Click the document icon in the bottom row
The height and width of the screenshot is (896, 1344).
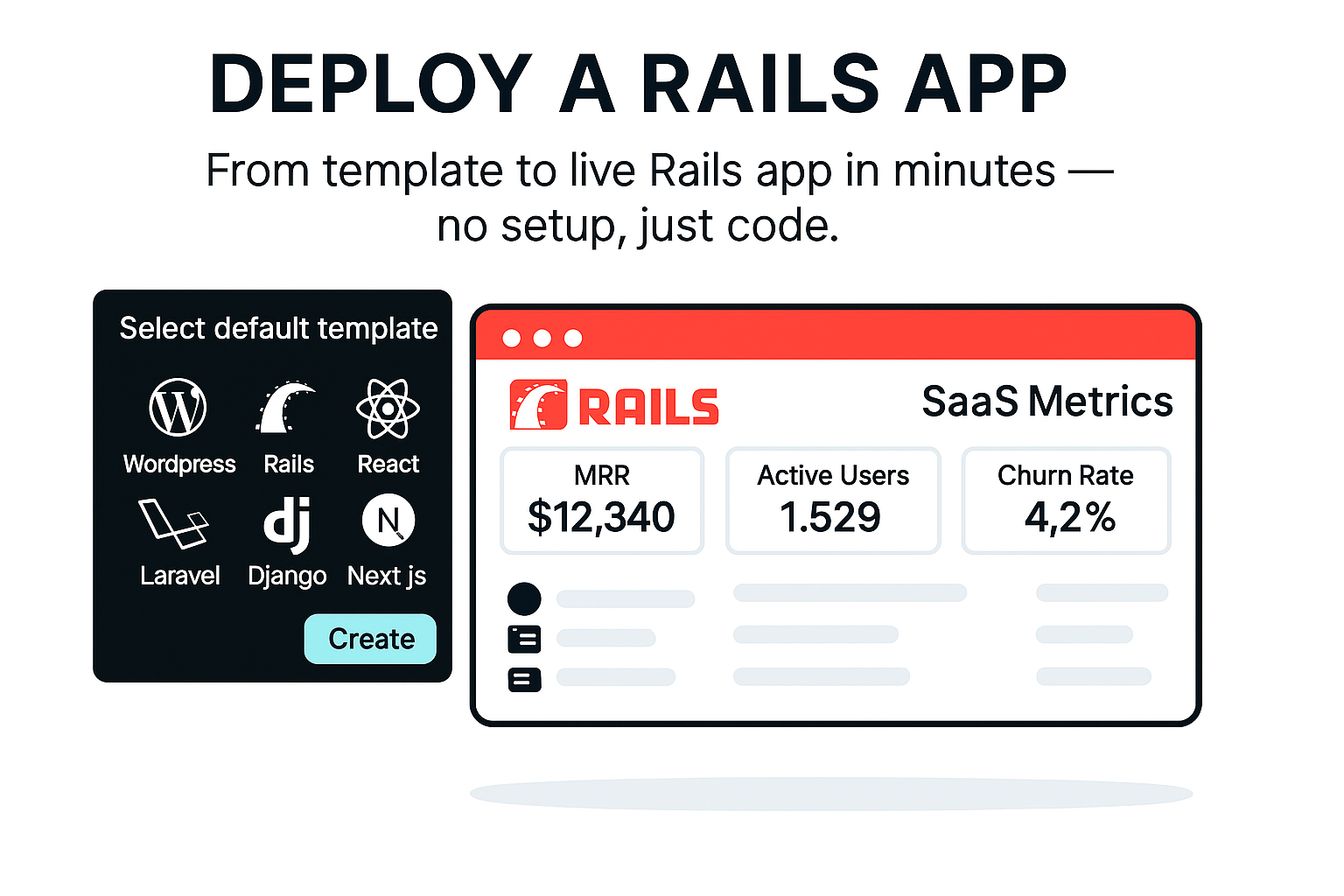pyautogui.click(x=524, y=679)
